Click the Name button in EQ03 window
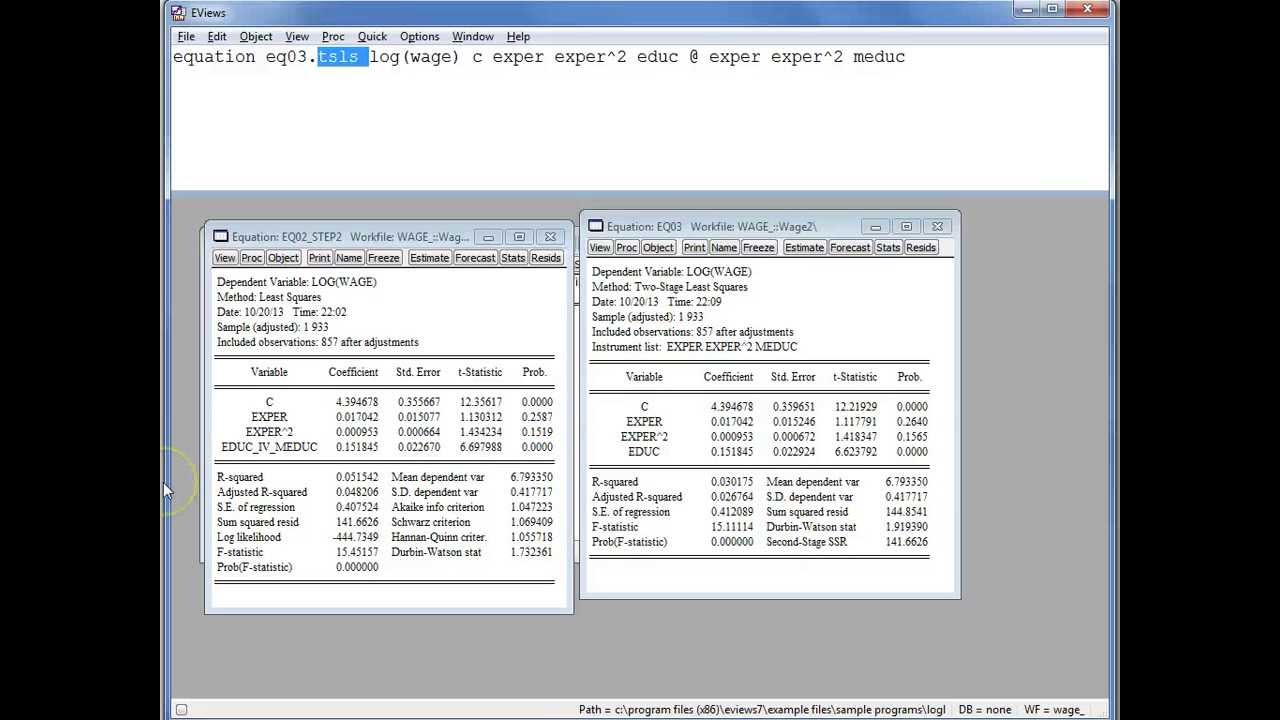This screenshot has height=720, width=1280. 724,248
